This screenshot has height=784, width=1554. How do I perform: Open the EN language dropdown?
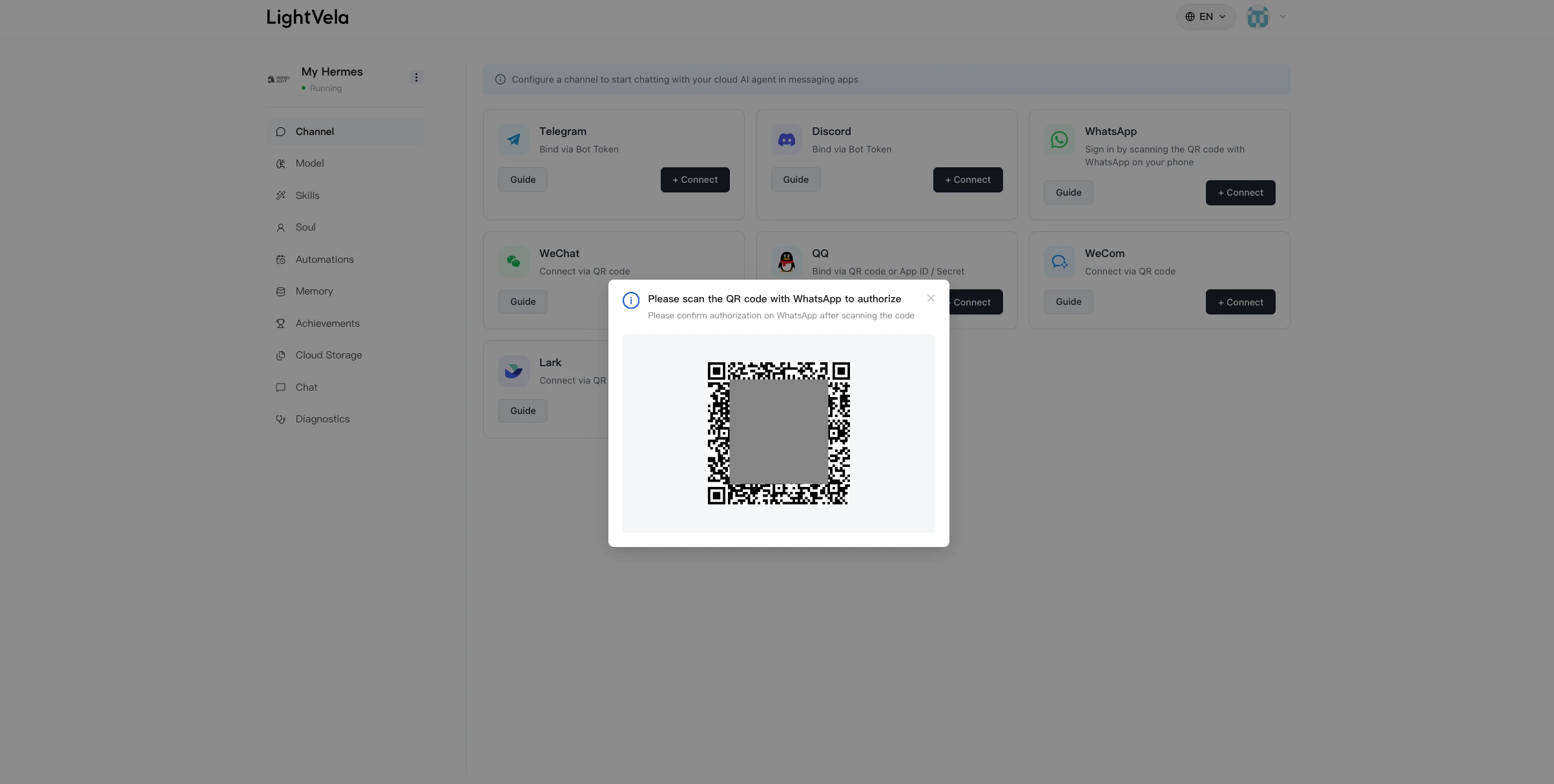pos(1205,17)
